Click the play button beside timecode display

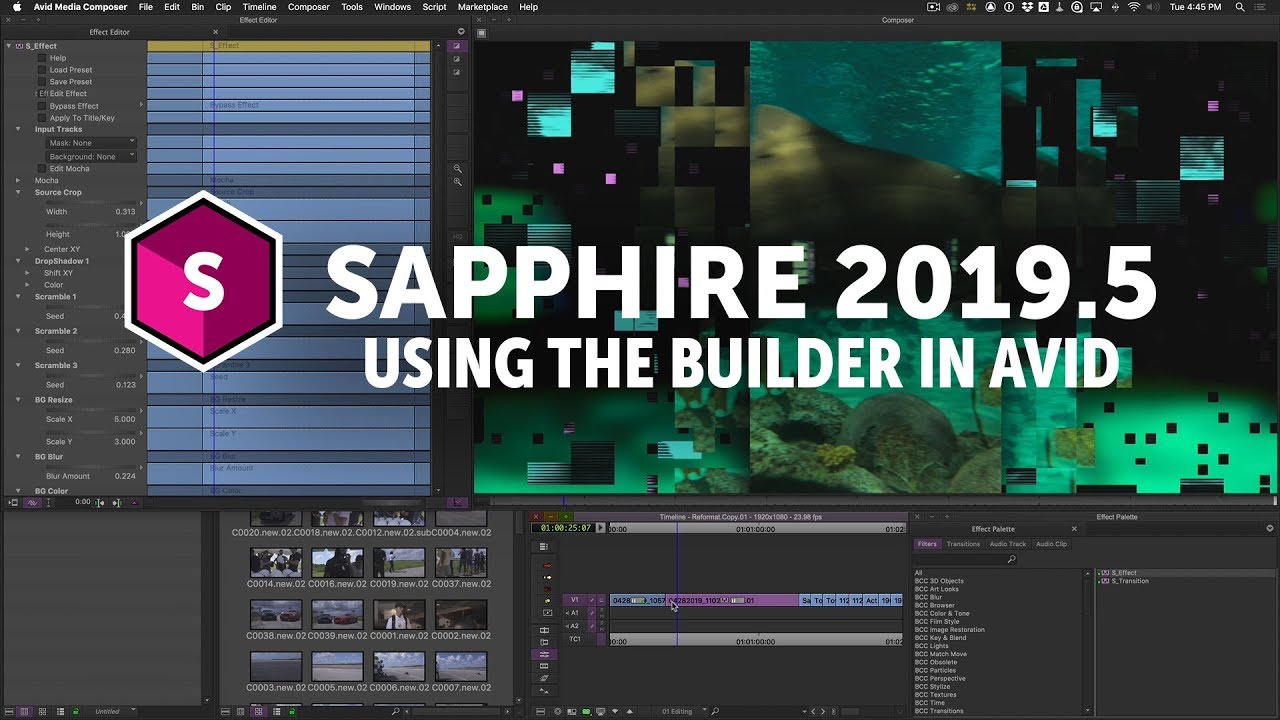pyautogui.click(x=601, y=528)
